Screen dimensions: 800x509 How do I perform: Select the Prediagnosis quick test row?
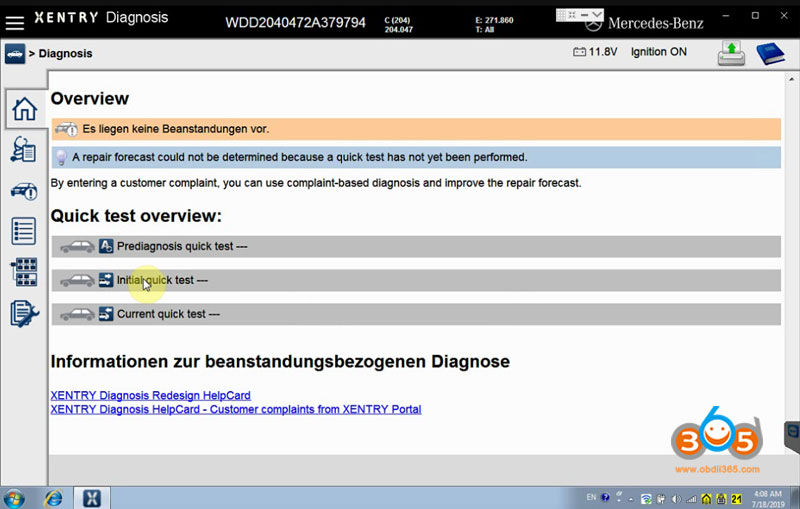pyautogui.click(x=416, y=246)
